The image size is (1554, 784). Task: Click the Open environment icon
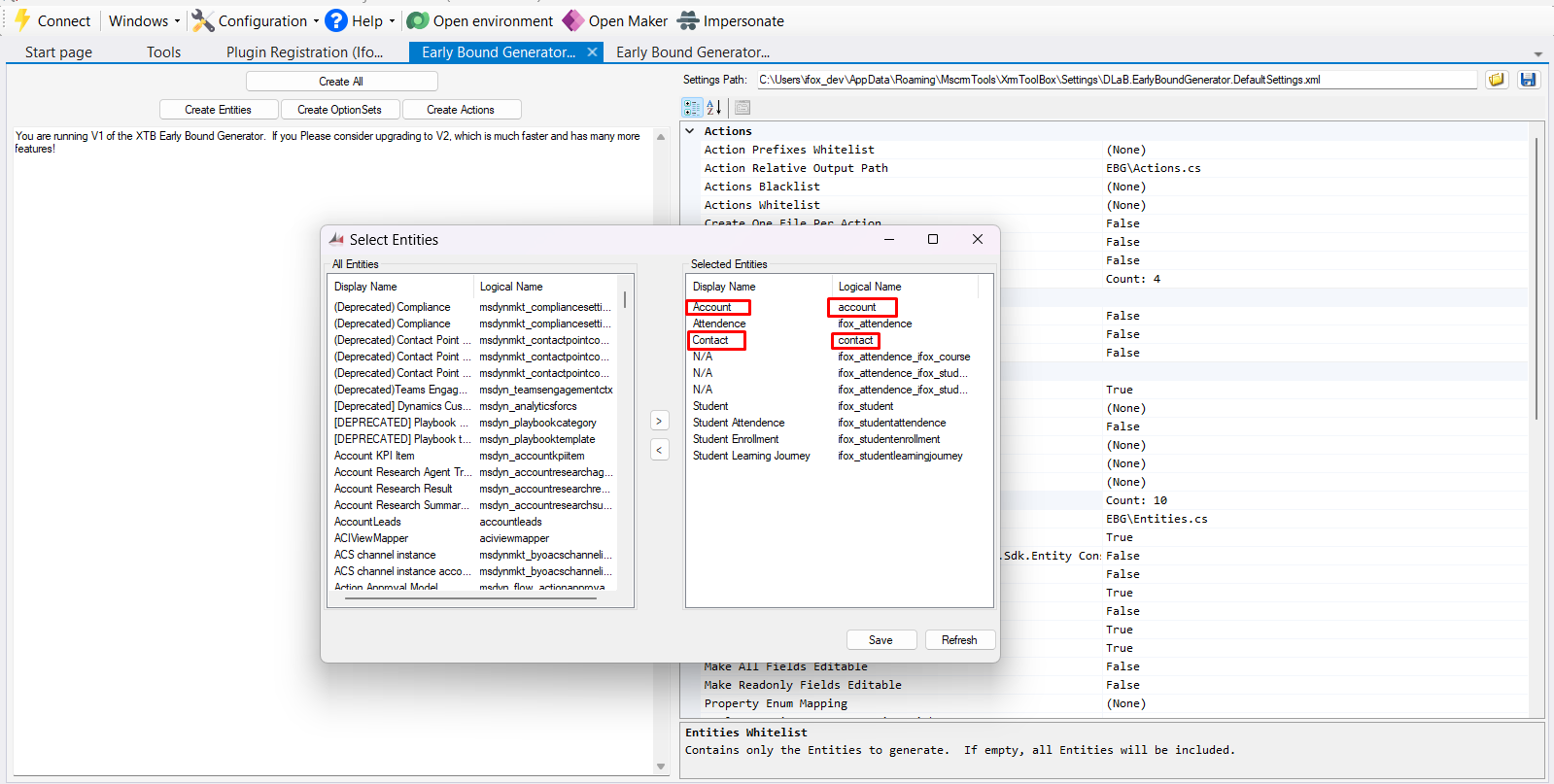tap(418, 20)
